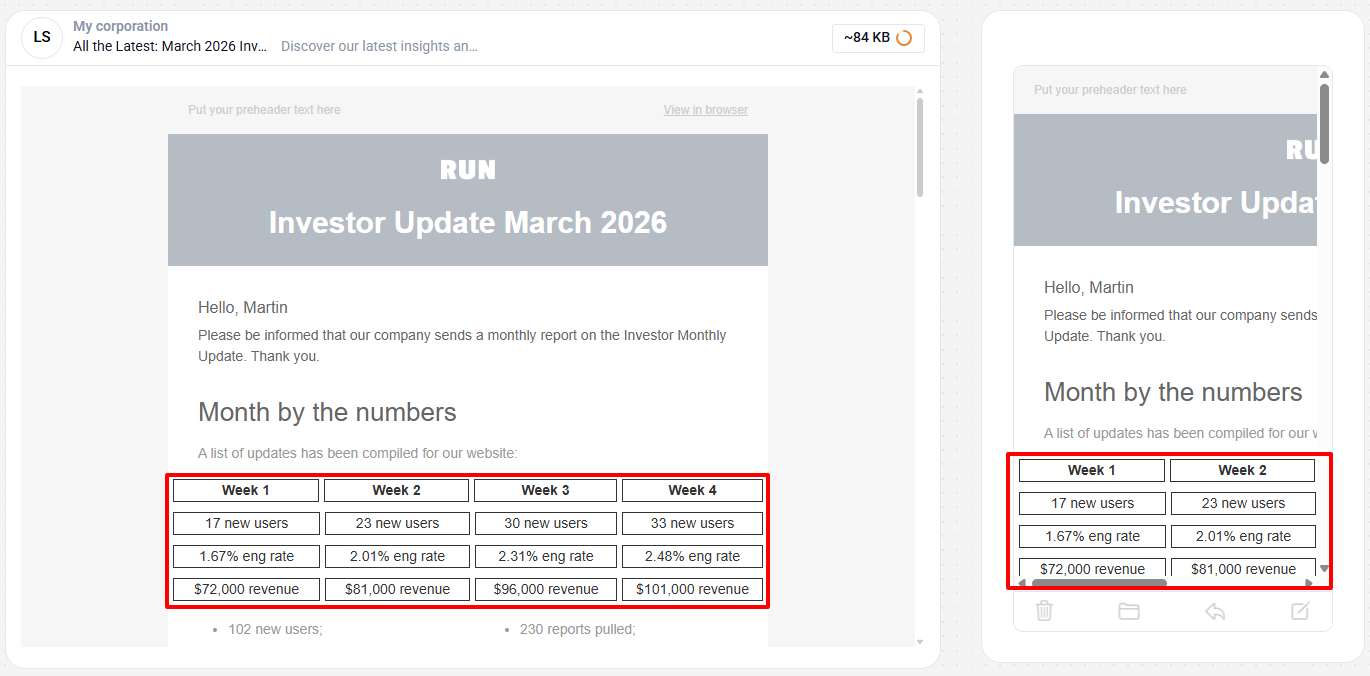Select the "Week 1" table header cell
The width and height of the screenshot is (1370, 676).
click(x=245, y=489)
